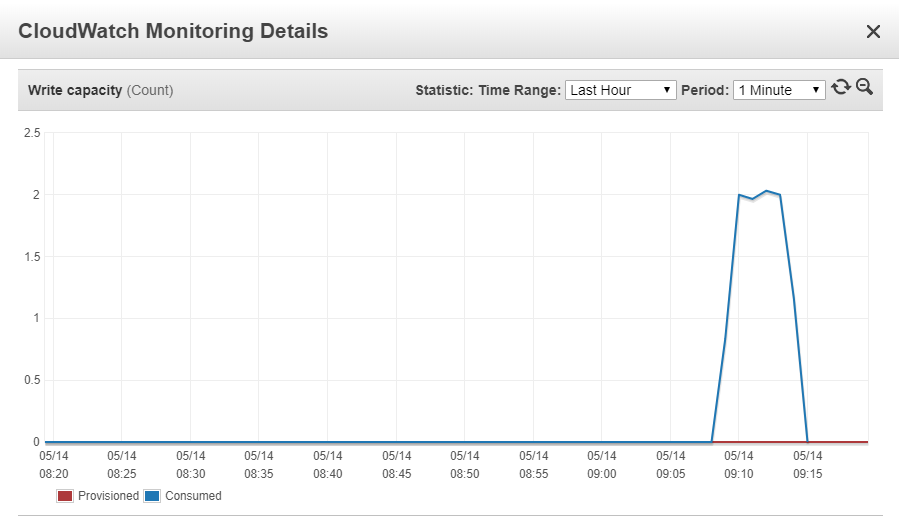The height and width of the screenshot is (519, 899).
Task: Click the red Provisioned legend swatch
Action: point(65,496)
